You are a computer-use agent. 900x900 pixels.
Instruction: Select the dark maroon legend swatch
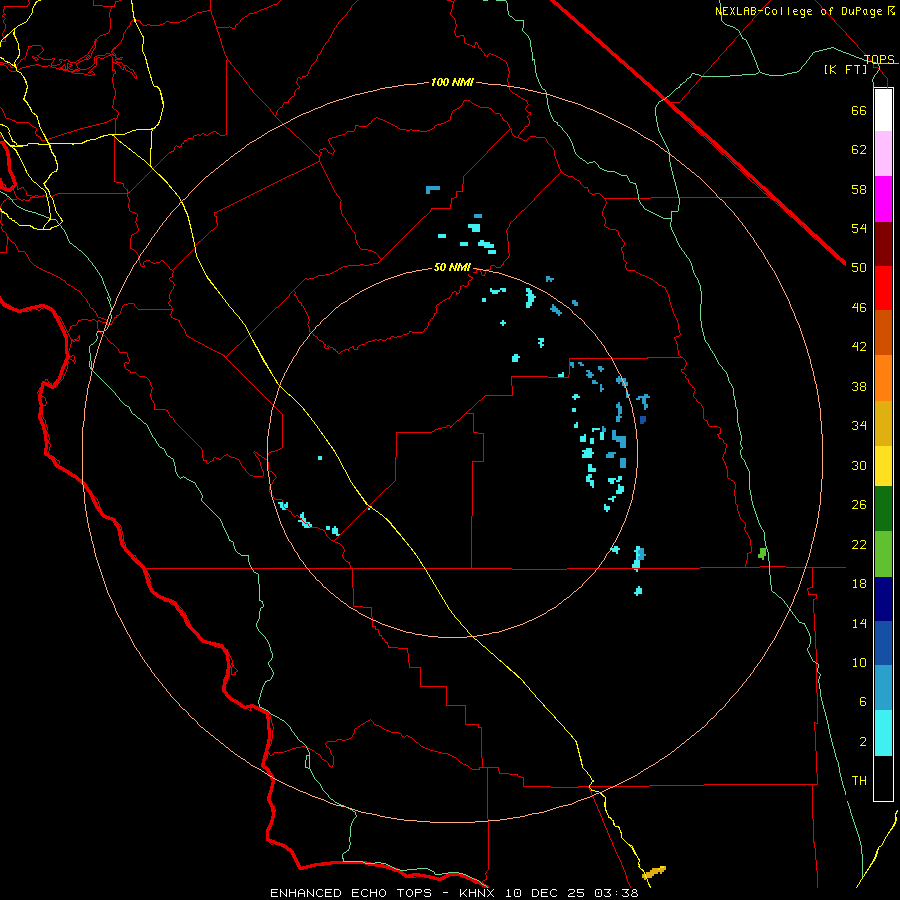click(x=883, y=244)
